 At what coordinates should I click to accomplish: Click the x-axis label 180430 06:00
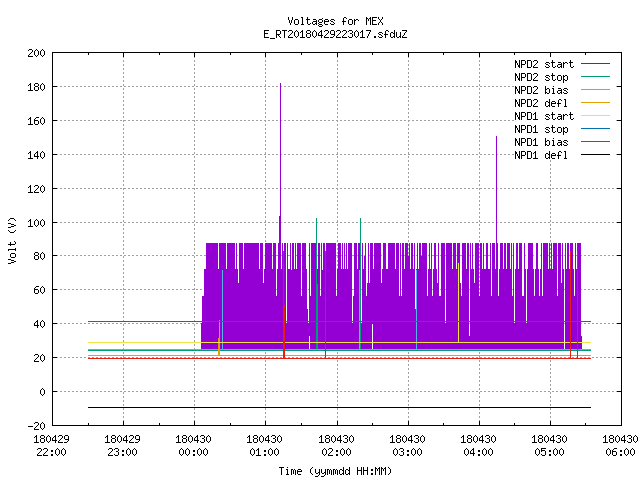pos(620,446)
